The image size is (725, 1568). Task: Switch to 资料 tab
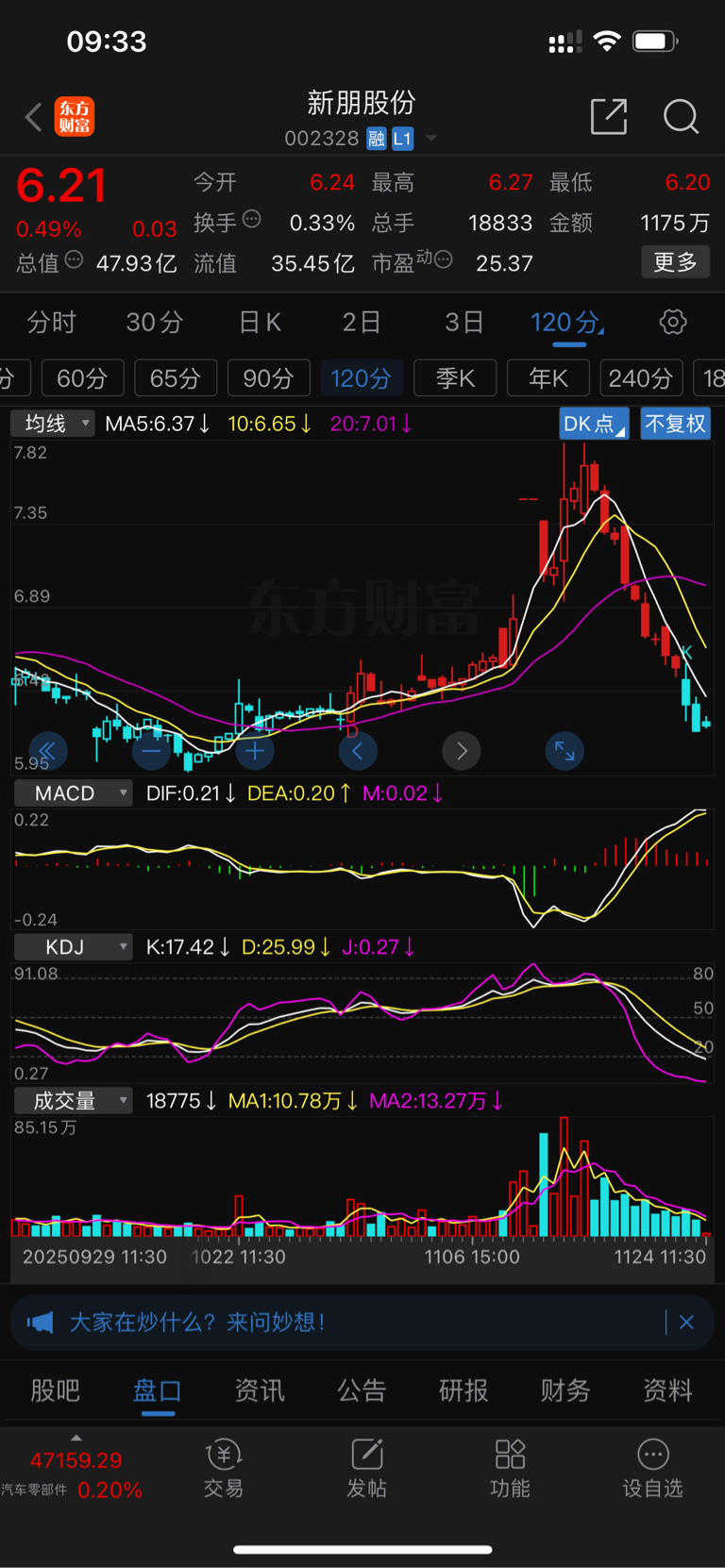[667, 1391]
